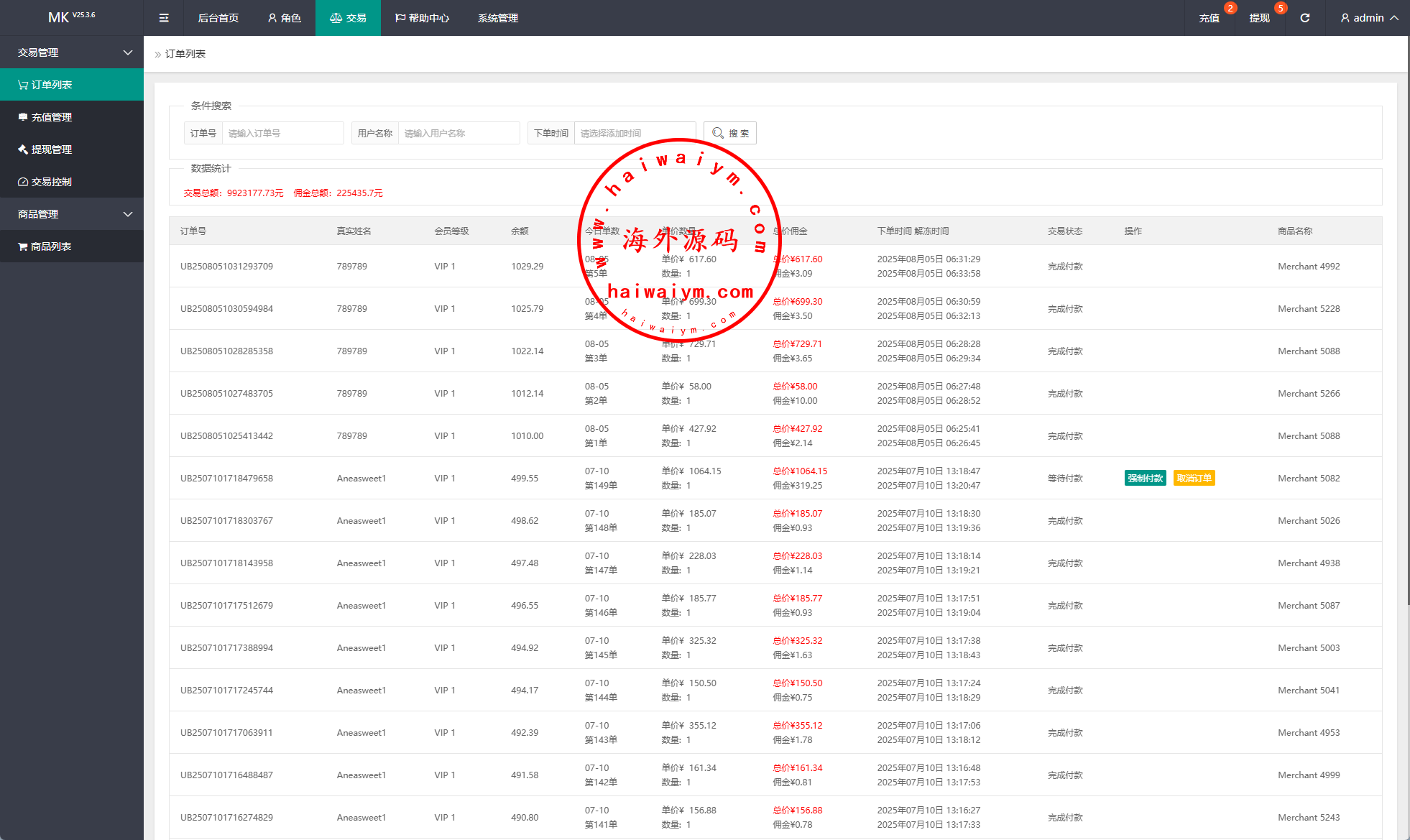Focus the 订单号 input field
Image resolution: width=1410 pixels, height=840 pixels.
tap(282, 133)
